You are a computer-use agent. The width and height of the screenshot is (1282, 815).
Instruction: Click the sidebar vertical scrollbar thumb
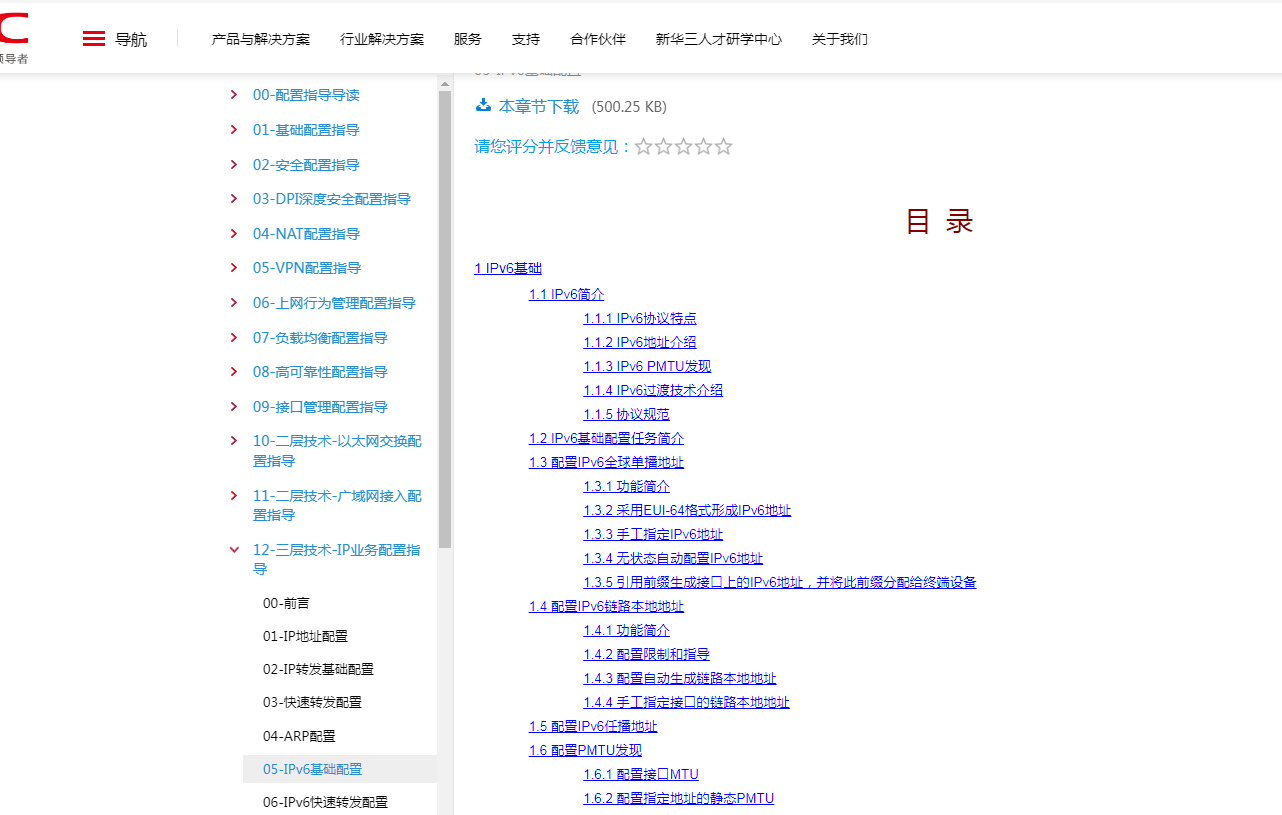point(445,320)
